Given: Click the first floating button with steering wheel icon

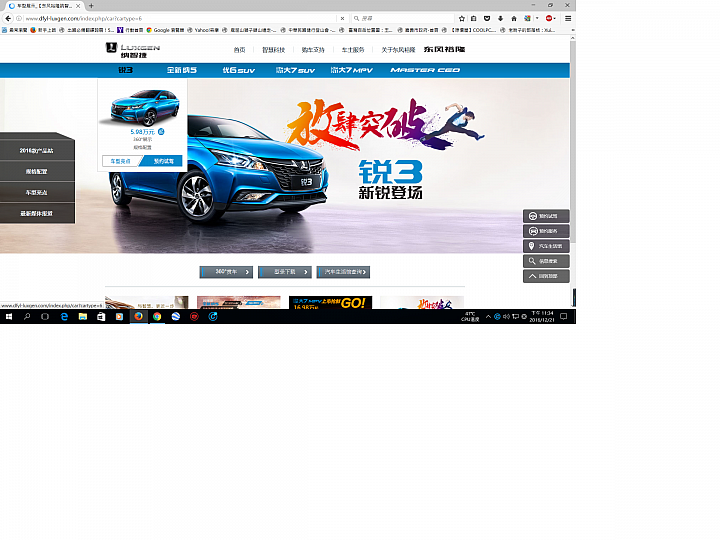Looking at the screenshot, I should 546,216.
